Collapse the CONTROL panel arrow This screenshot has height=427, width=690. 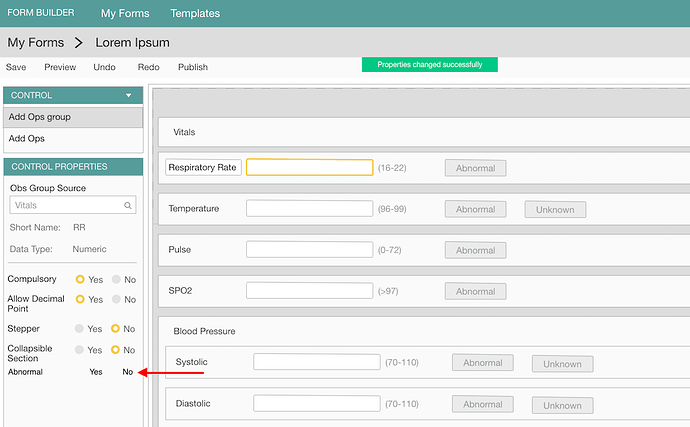pyautogui.click(x=128, y=95)
